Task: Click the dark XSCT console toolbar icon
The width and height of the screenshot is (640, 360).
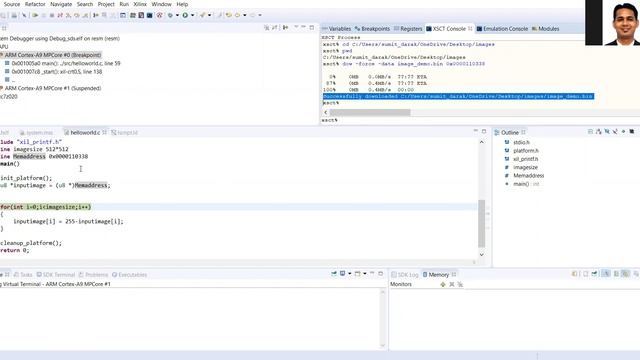Action: [x=150, y=15]
